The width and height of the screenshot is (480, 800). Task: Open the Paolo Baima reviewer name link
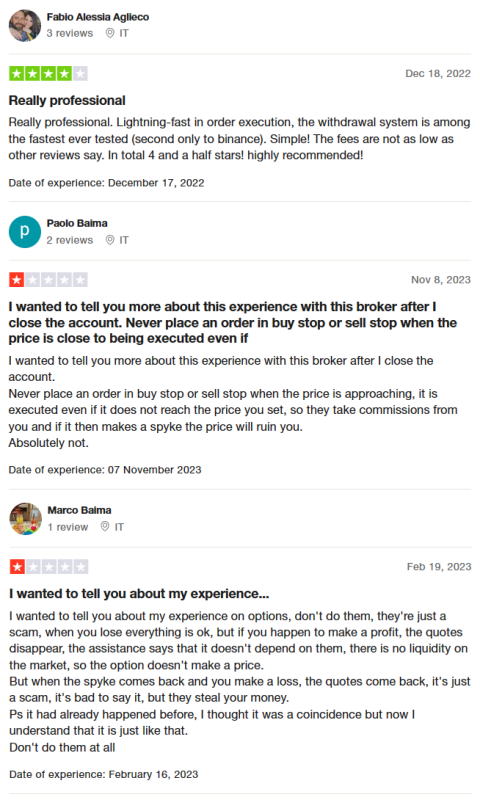click(77, 223)
